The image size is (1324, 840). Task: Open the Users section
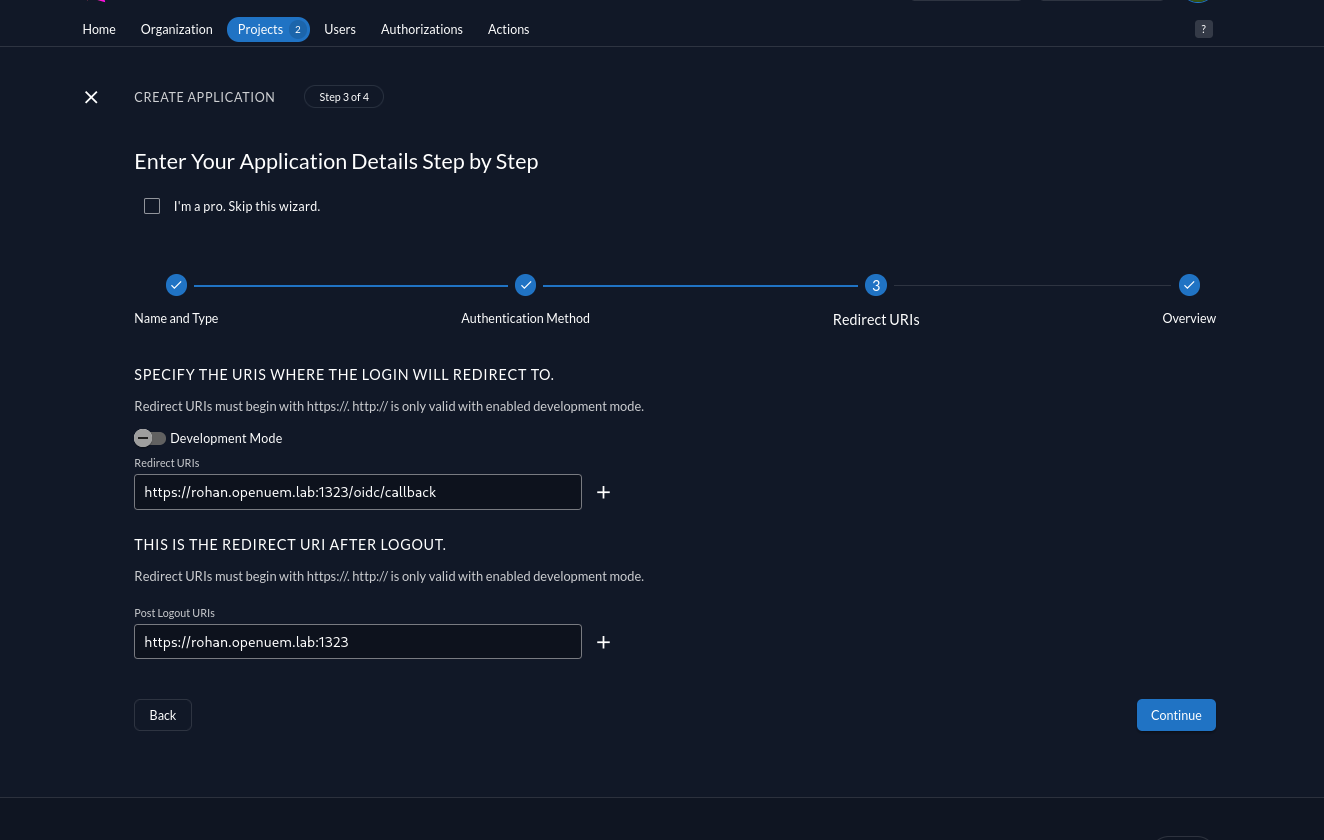[340, 29]
